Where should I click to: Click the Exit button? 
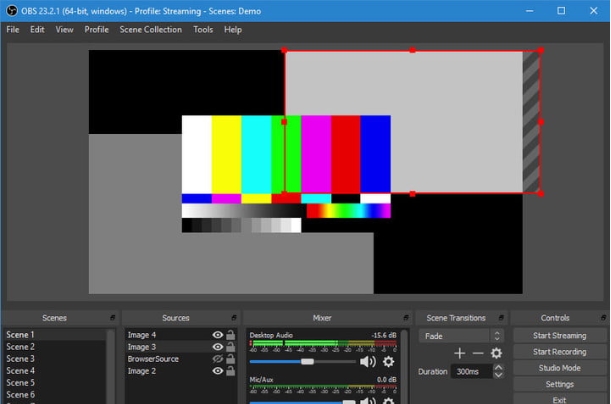[560, 399]
